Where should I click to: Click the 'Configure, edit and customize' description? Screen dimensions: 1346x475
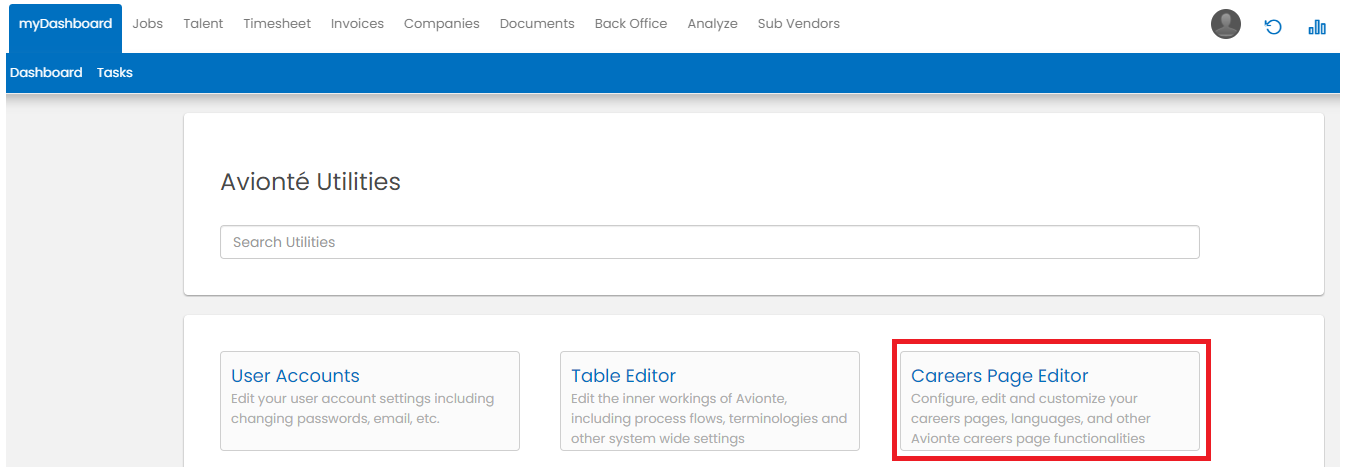click(1031, 418)
